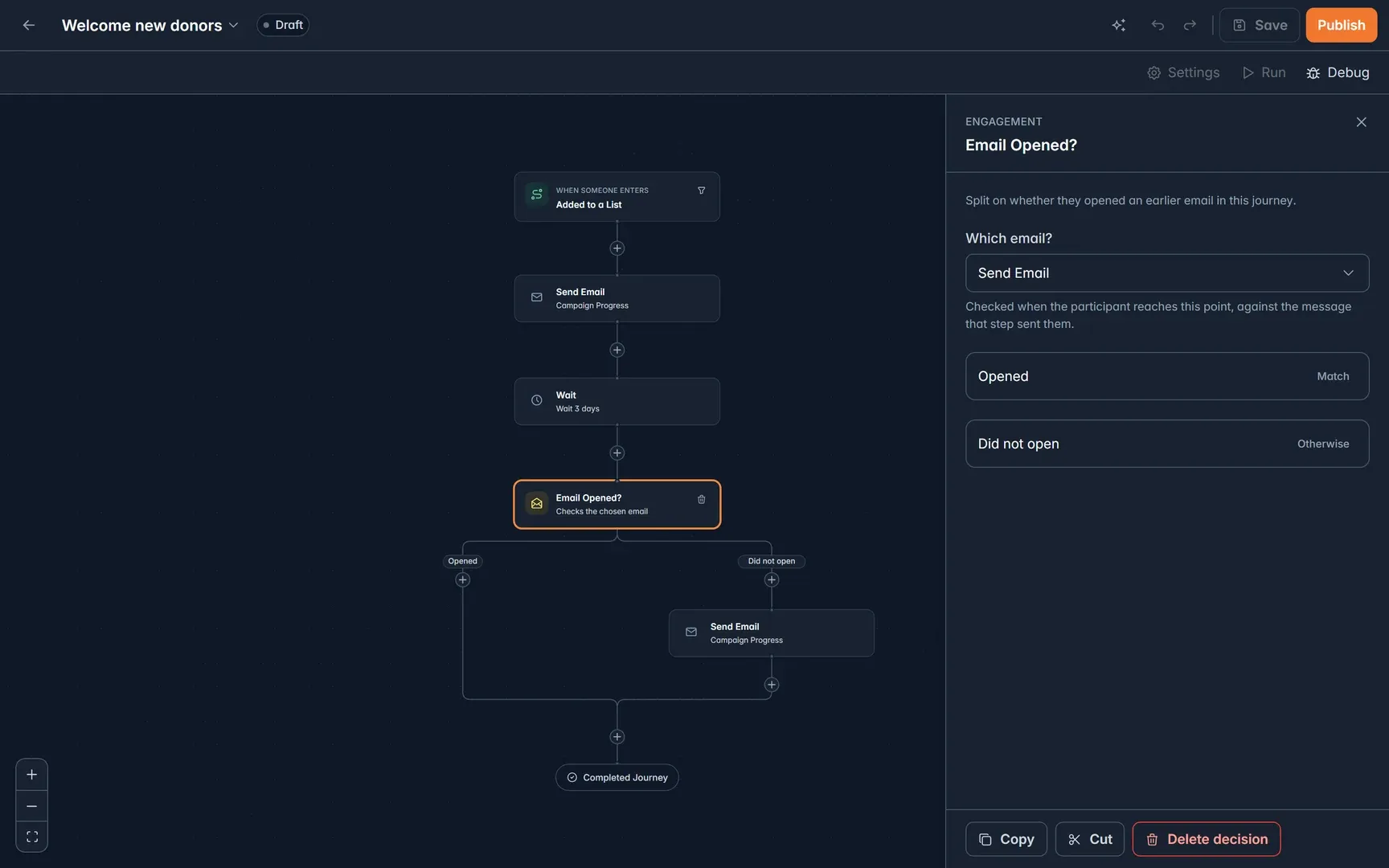
Task: Open the Settings tab
Action: pos(1183,72)
